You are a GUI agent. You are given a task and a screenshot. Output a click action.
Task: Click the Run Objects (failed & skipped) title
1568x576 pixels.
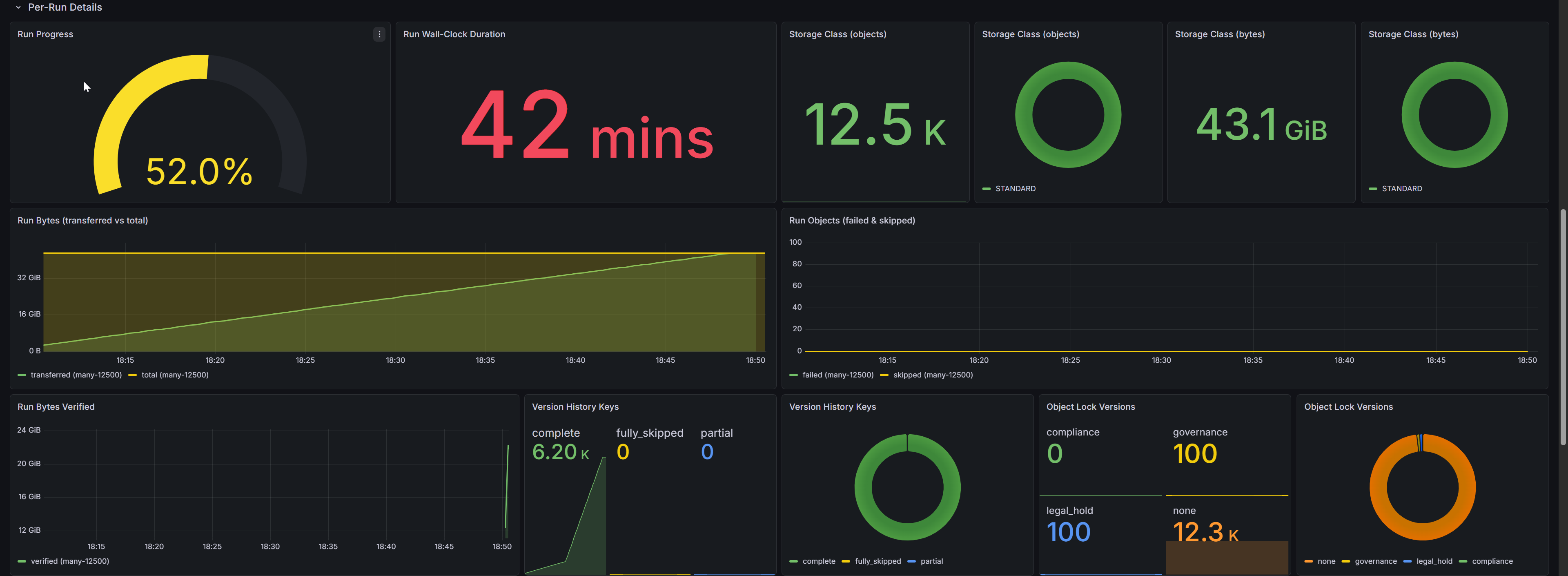pos(851,221)
